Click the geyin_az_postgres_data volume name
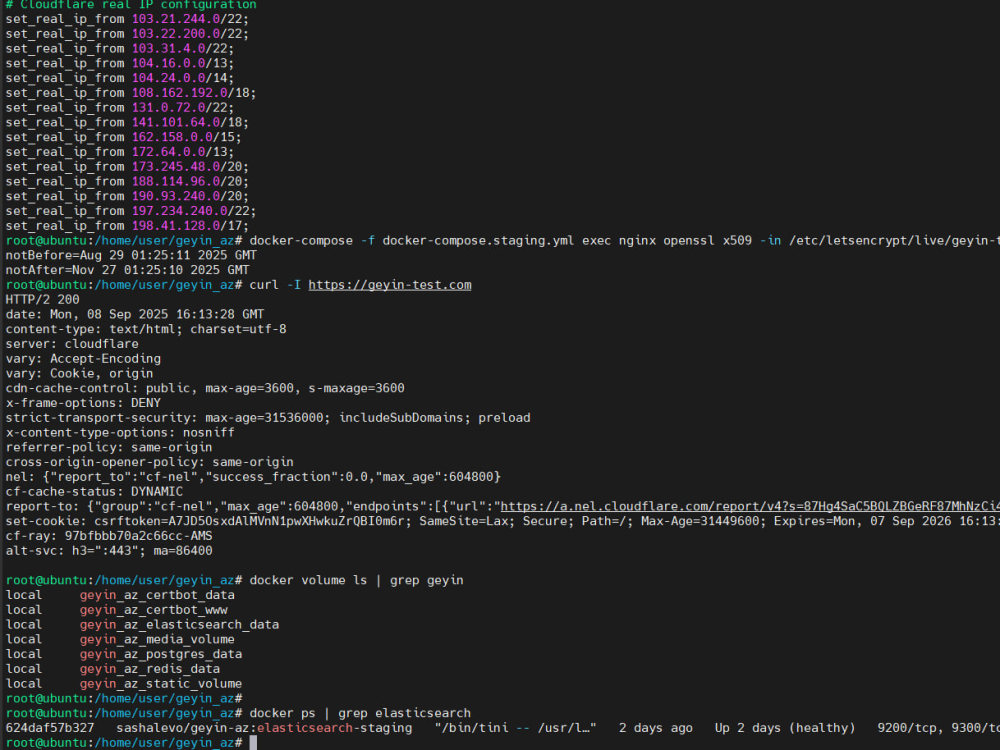Screen dimensions: 1000x750 tap(161, 654)
